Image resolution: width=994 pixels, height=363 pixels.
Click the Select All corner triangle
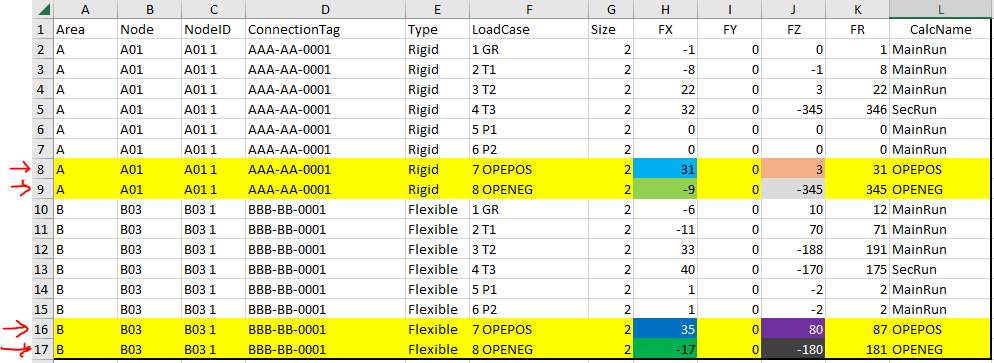coord(43,10)
